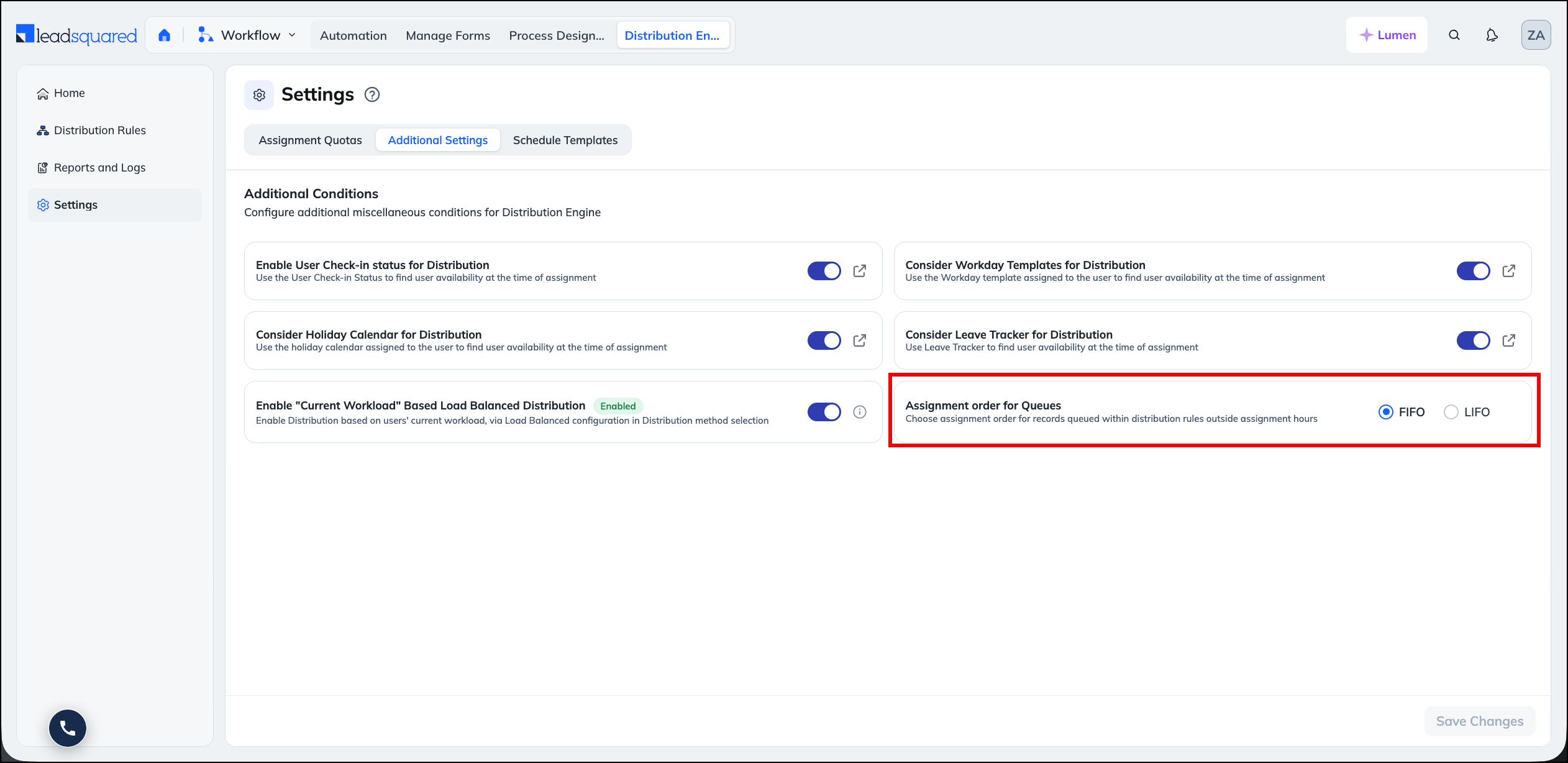Open external link for Leave Tracker
The height and width of the screenshot is (763, 1568).
click(x=1508, y=340)
